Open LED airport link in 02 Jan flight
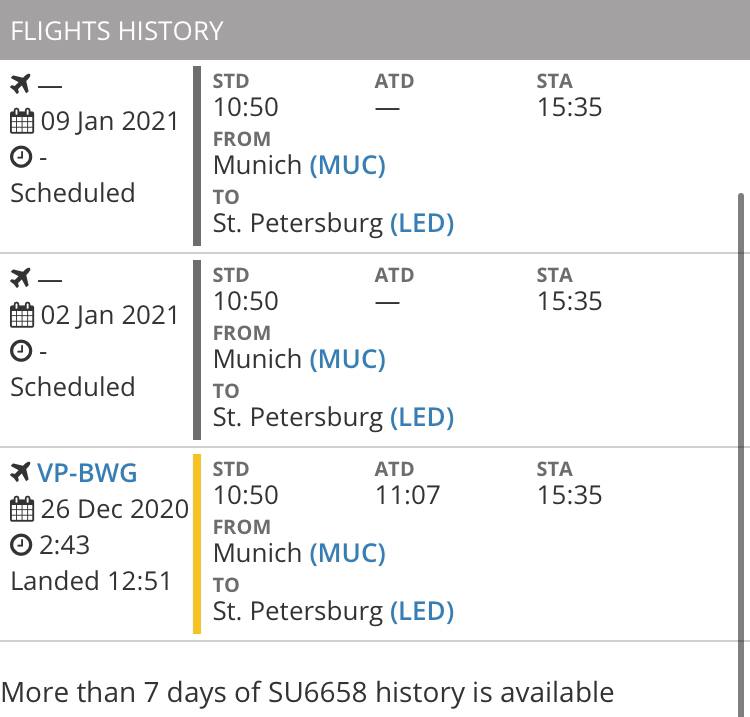 pos(422,417)
